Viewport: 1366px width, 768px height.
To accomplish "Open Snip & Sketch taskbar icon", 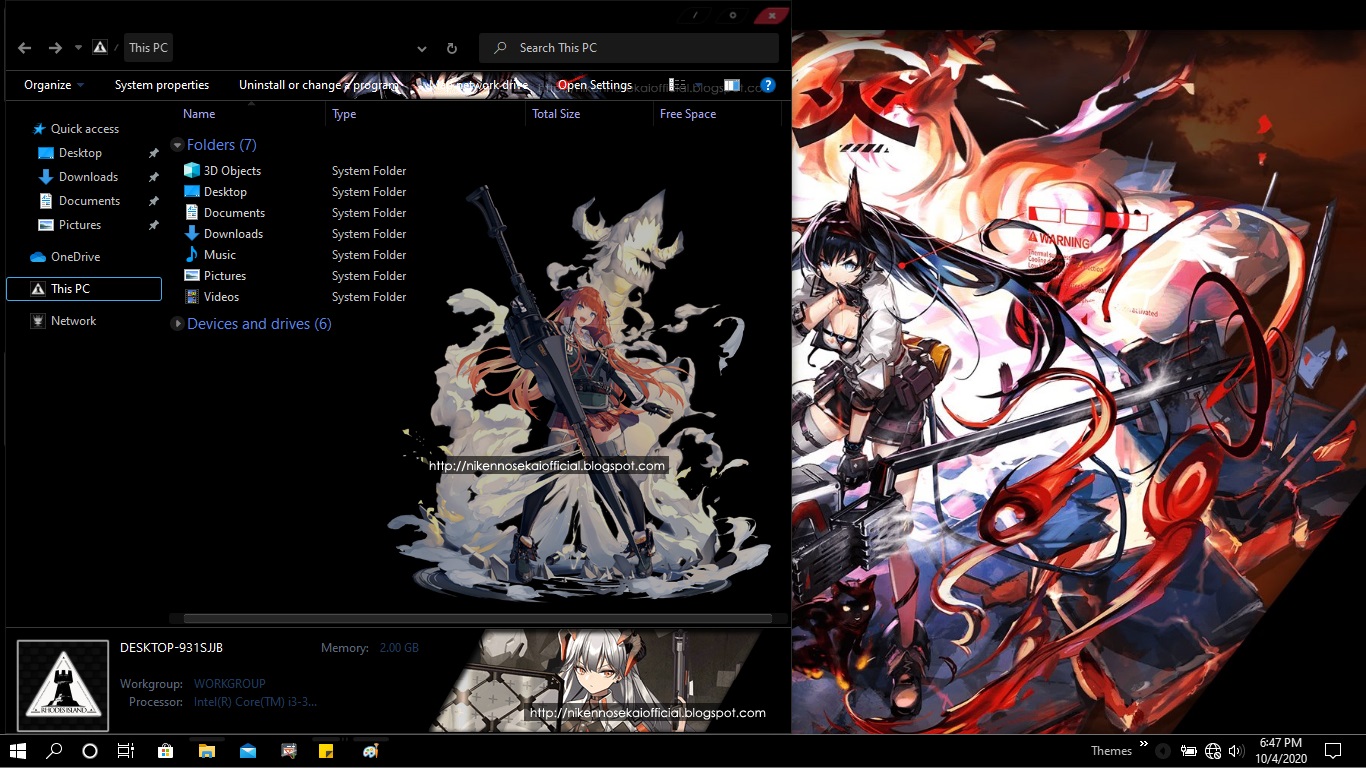I will [289, 750].
